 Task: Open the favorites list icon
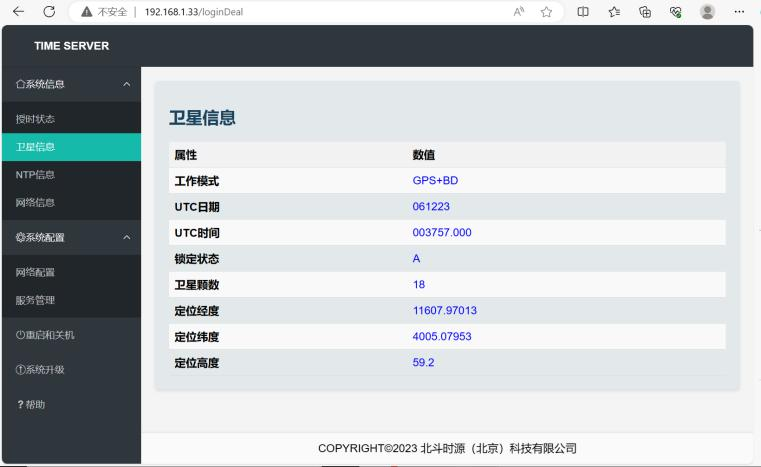point(614,12)
